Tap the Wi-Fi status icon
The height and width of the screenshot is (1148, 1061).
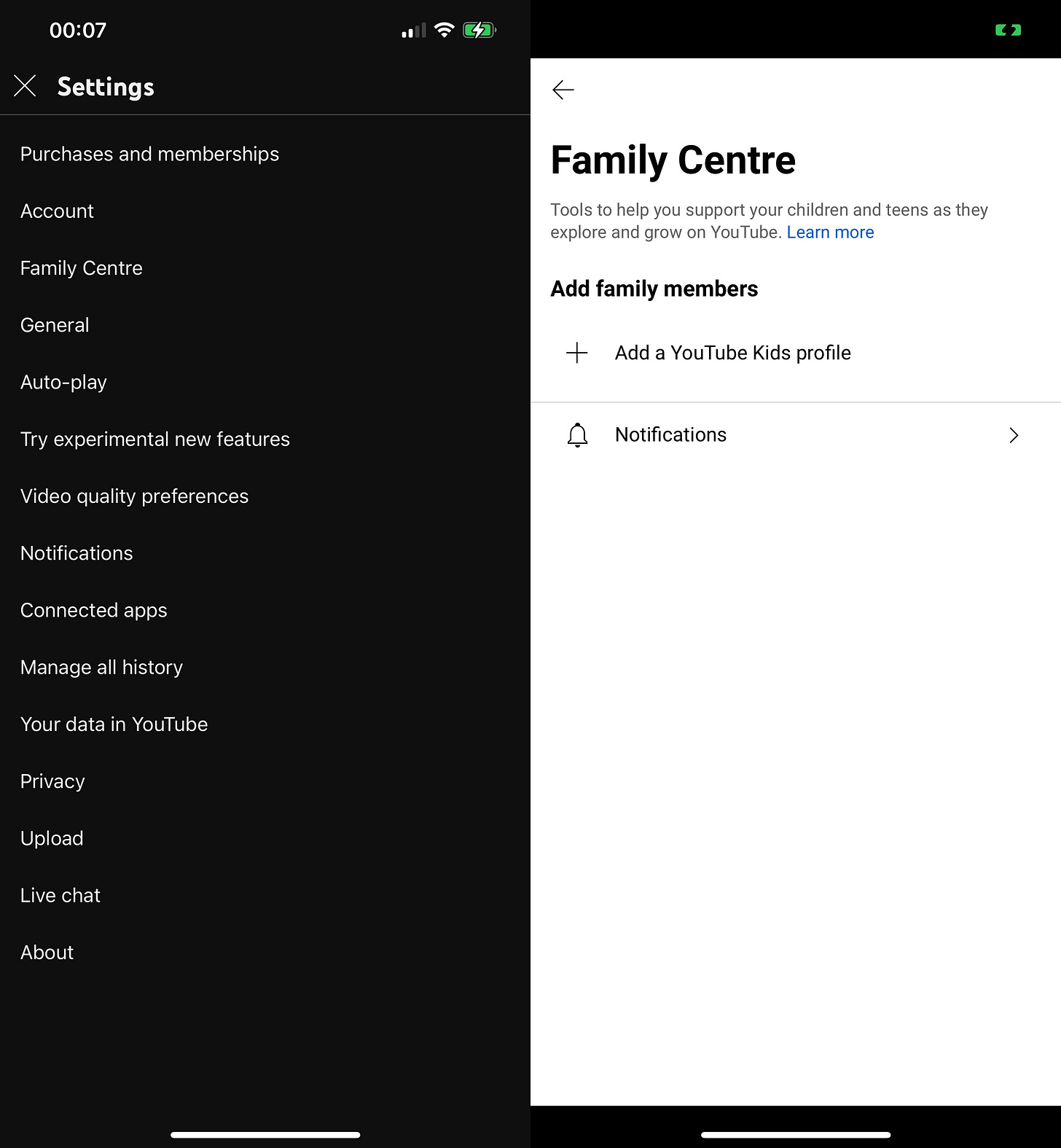[444, 30]
